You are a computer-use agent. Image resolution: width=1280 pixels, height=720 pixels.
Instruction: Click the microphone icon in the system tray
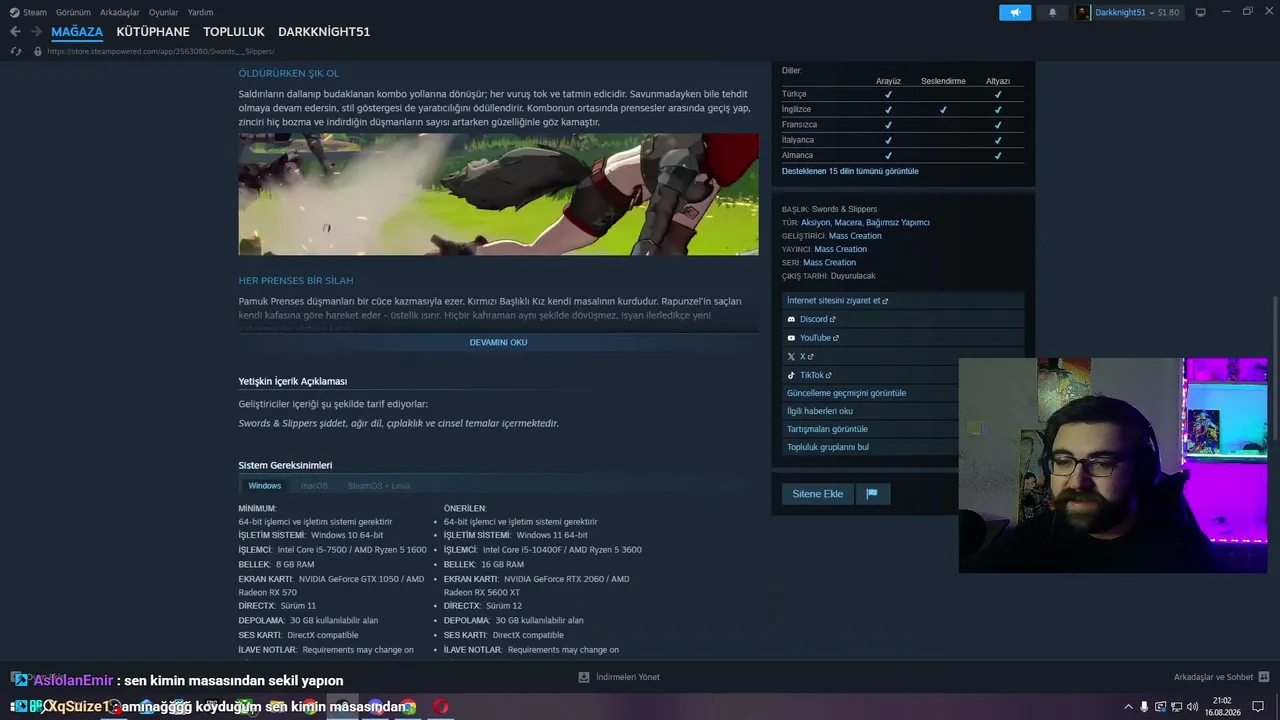[x=1144, y=707]
